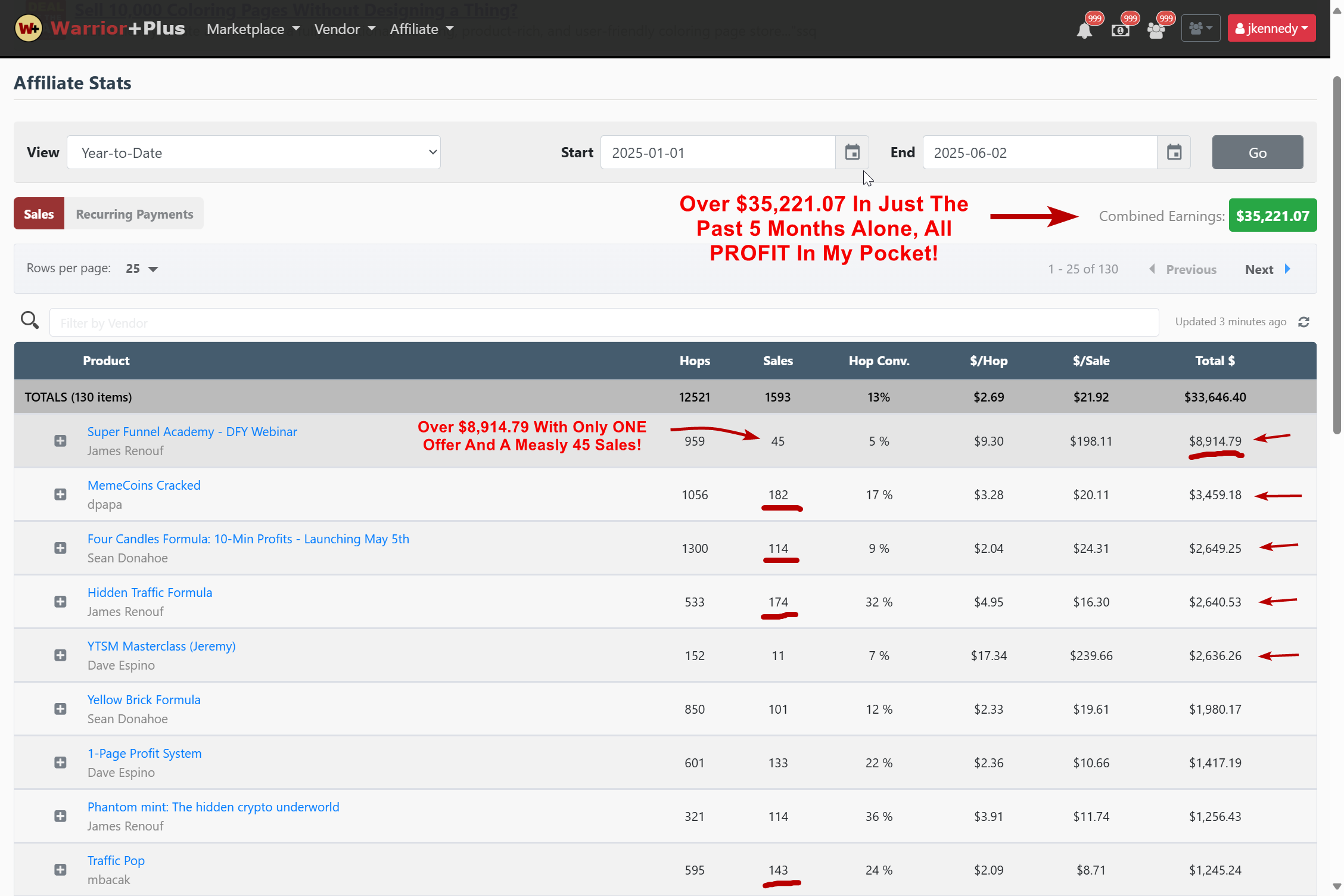Open the jkennedy user menu
Image resolution: width=1344 pixels, height=896 pixels.
[1271, 28]
